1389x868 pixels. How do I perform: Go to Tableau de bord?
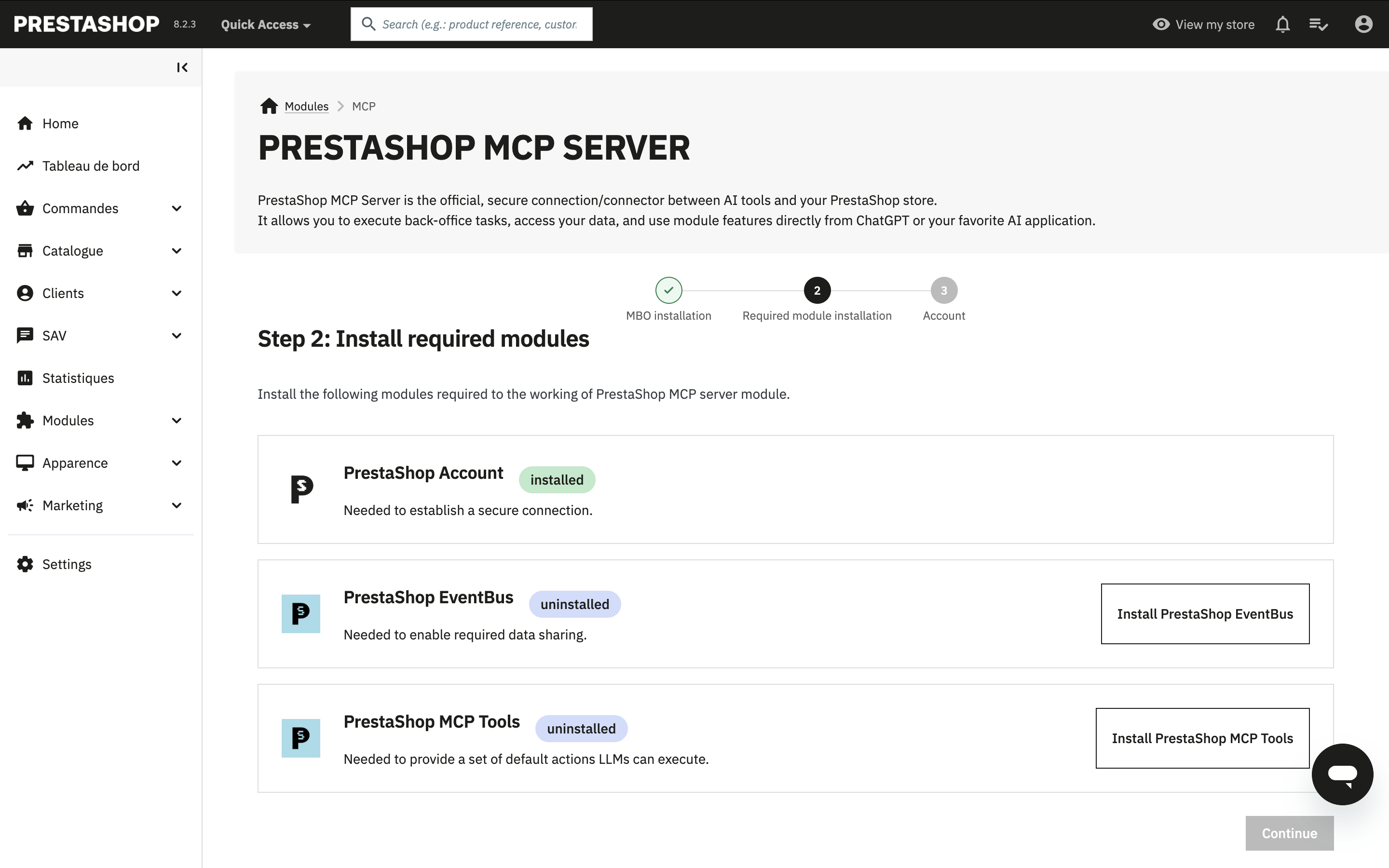click(91, 166)
